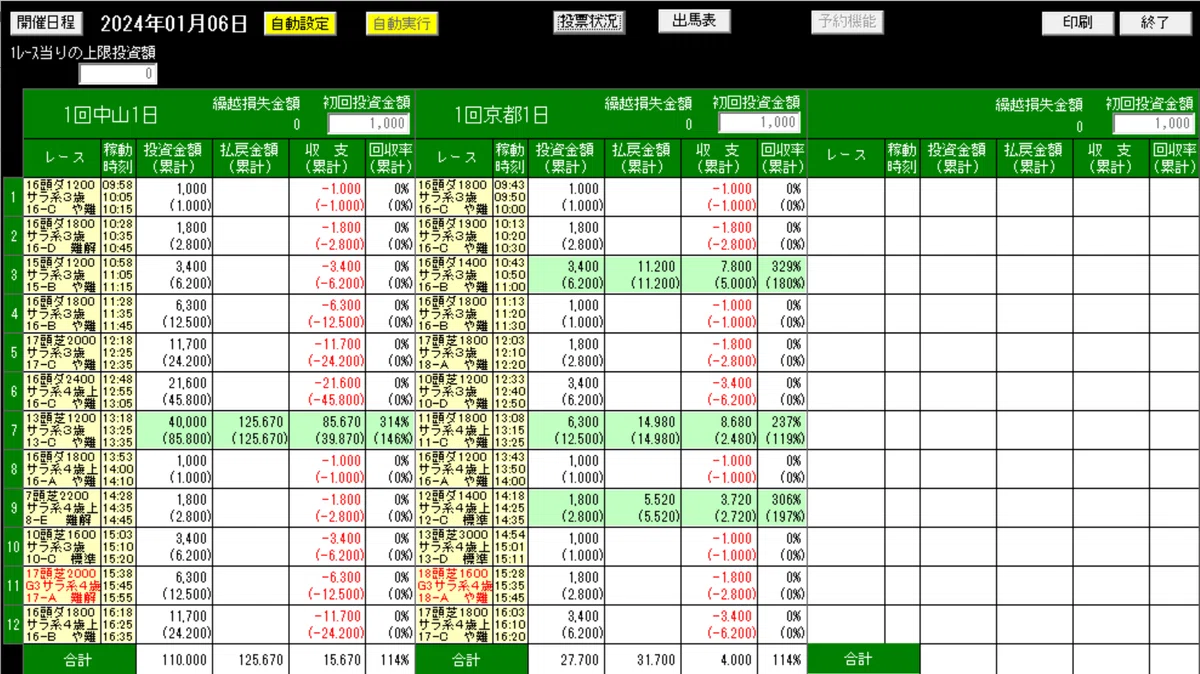Click 京都 table 払戻金額(累計) column header
The width and height of the screenshot is (1200, 674).
(643, 157)
